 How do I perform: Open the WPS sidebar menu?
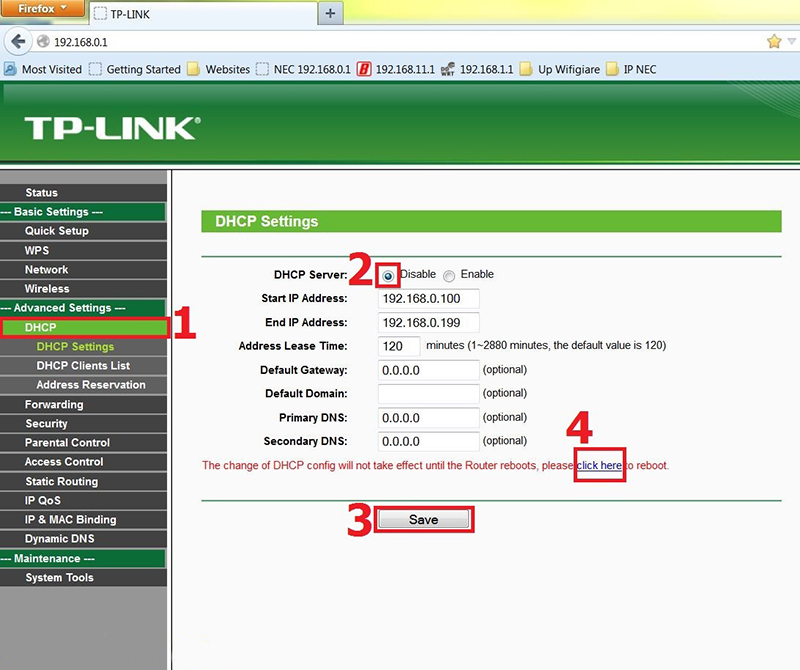[83, 251]
